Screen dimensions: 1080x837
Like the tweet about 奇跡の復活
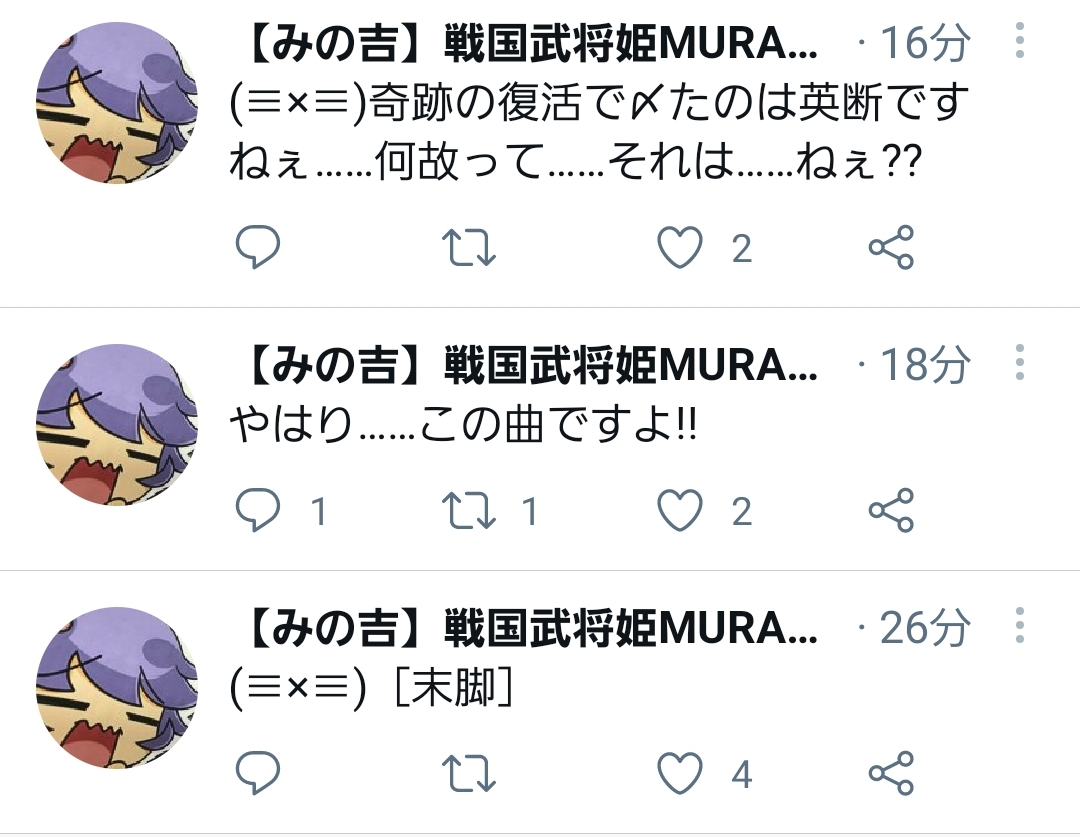tap(680, 247)
